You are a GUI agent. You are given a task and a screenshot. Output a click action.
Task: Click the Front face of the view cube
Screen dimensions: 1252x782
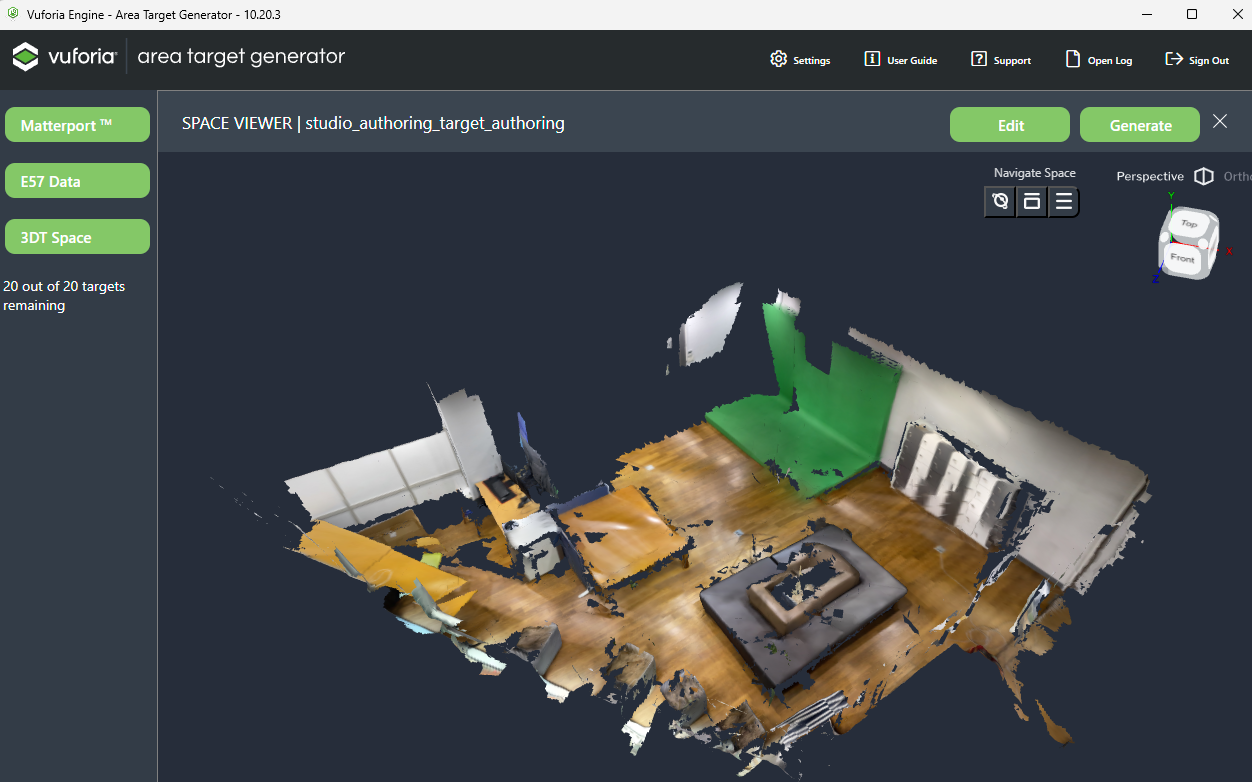pyautogui.click(x=1183, y=258)
